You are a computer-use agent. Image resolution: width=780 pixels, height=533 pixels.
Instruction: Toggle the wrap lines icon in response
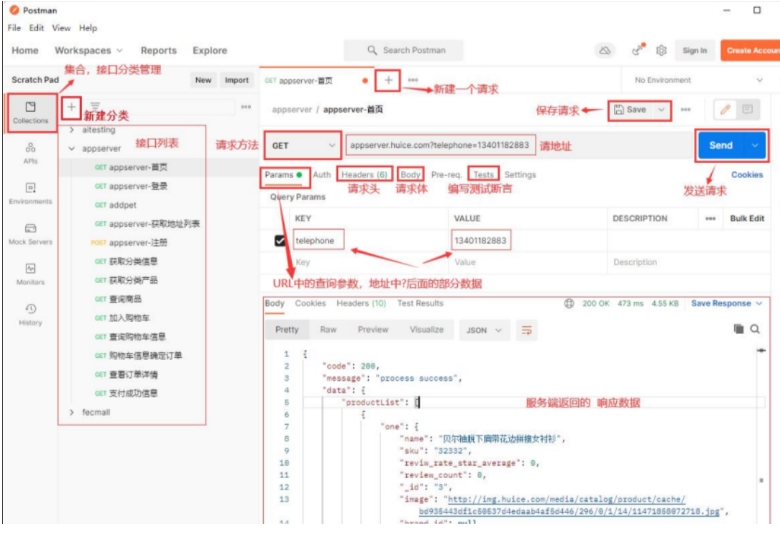tap(526, 330)
